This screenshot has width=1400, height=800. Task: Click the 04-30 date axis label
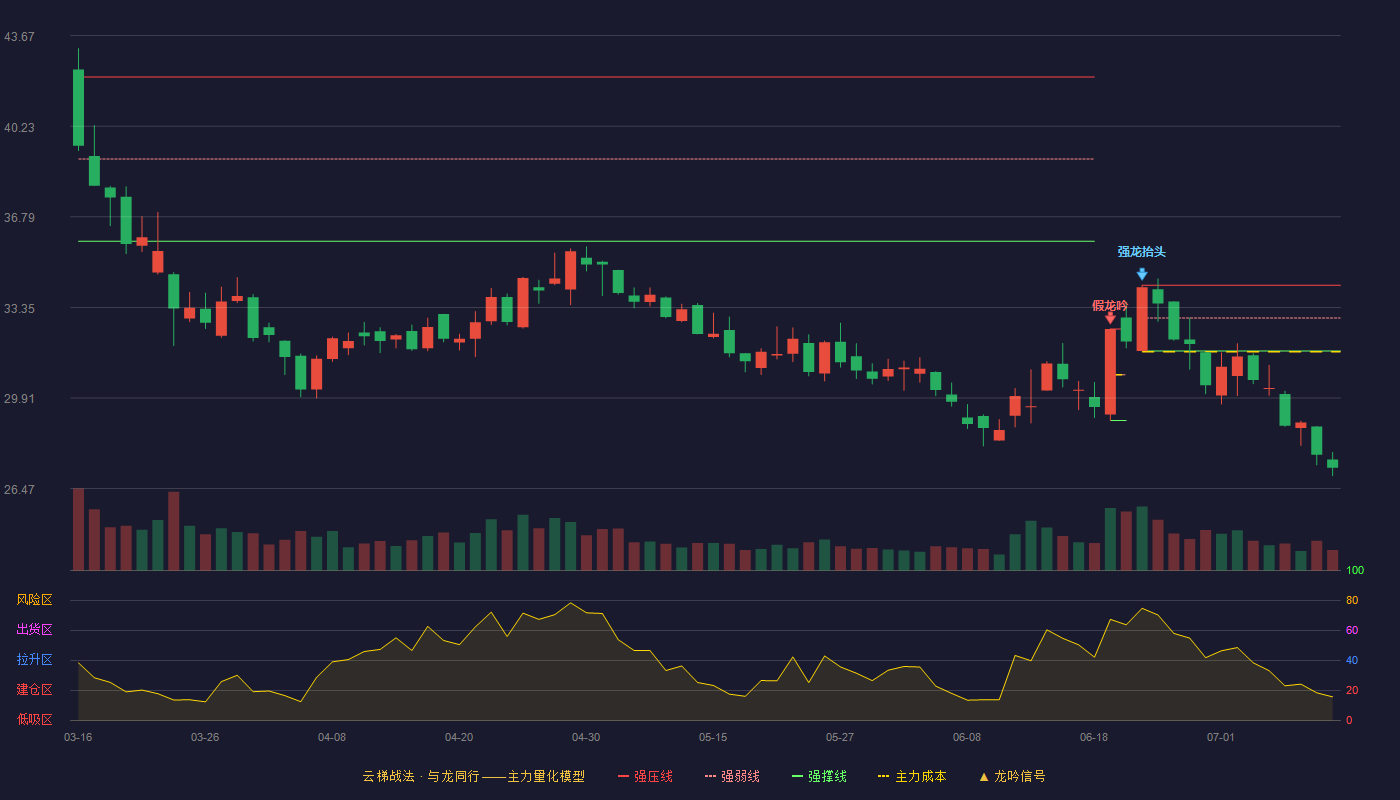tap(586, 737)
